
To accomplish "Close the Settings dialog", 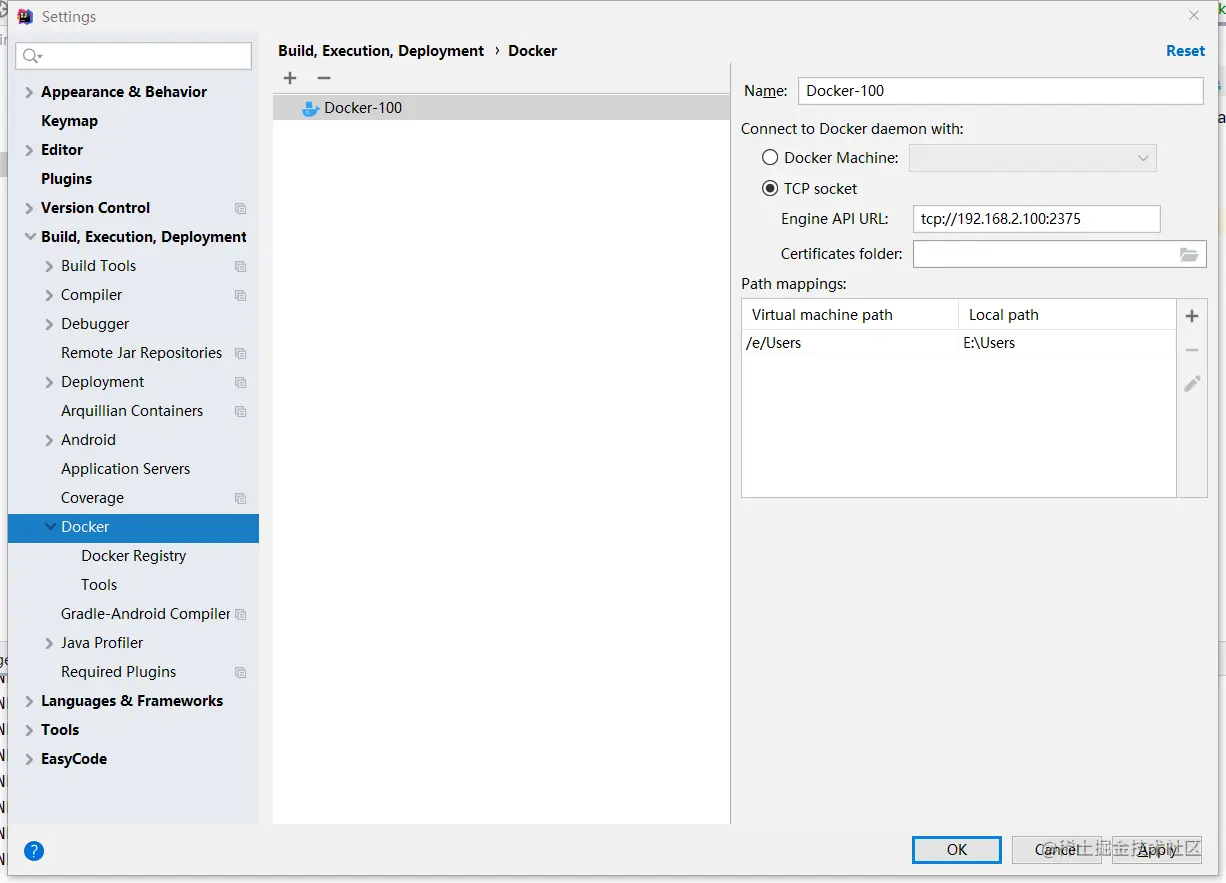I will (1194, 16).
